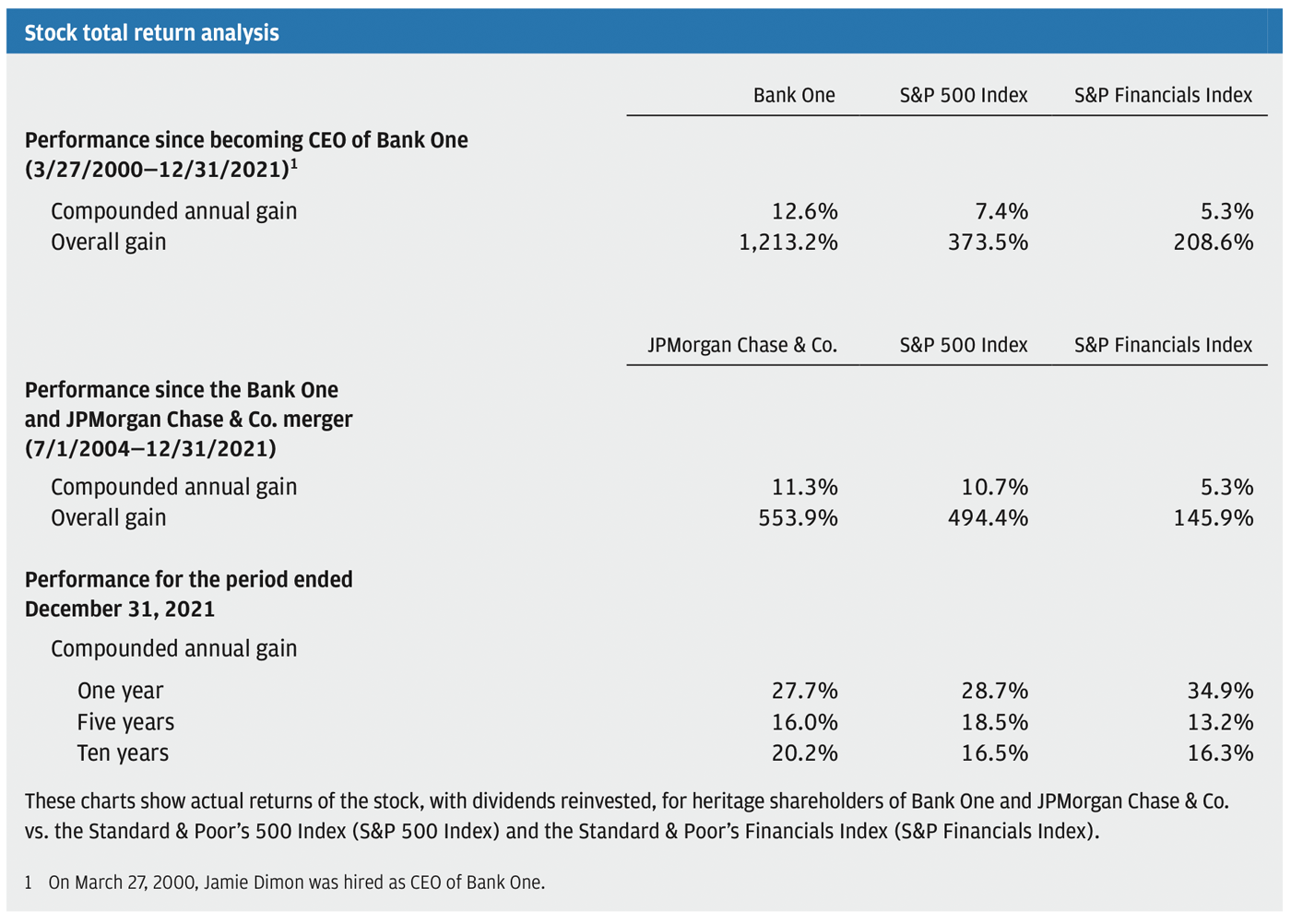This screenshot has height=924, width=1291.
Task: Click the Jamie Dimon footnote text
Action: [296, 883]
